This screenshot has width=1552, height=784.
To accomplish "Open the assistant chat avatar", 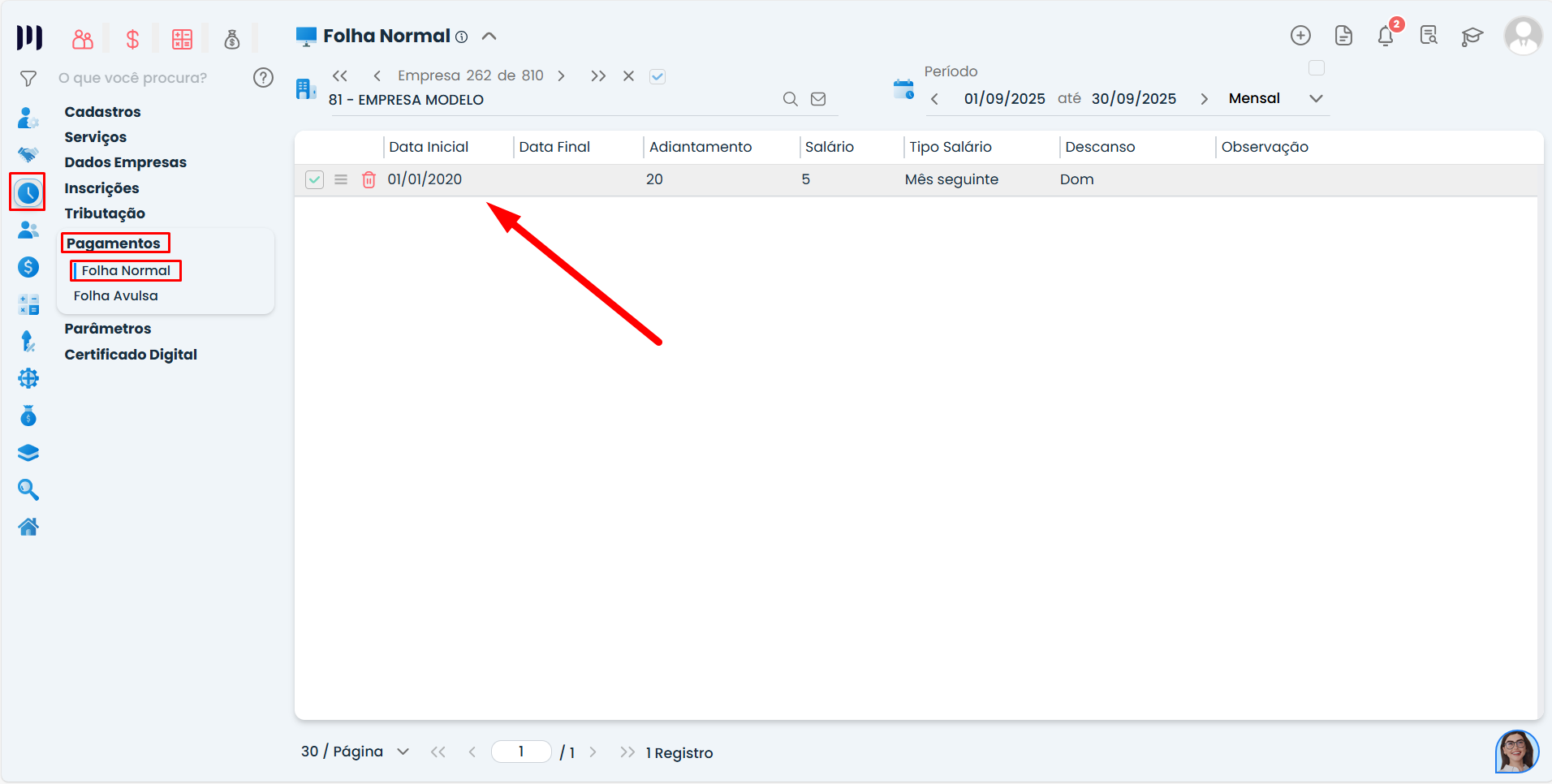I will 1516,751.
